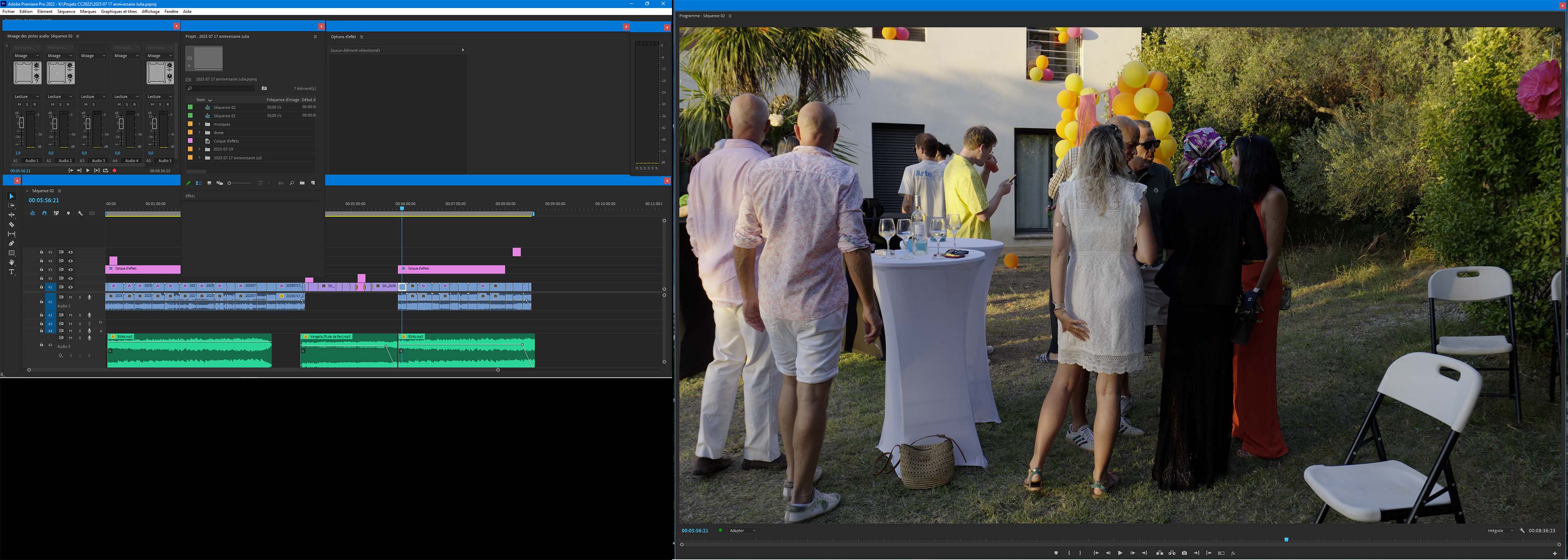Screen dimensions: 1568x560
Task: Expand the musiques bin in Project panel
Action: [x=199, y=124]
